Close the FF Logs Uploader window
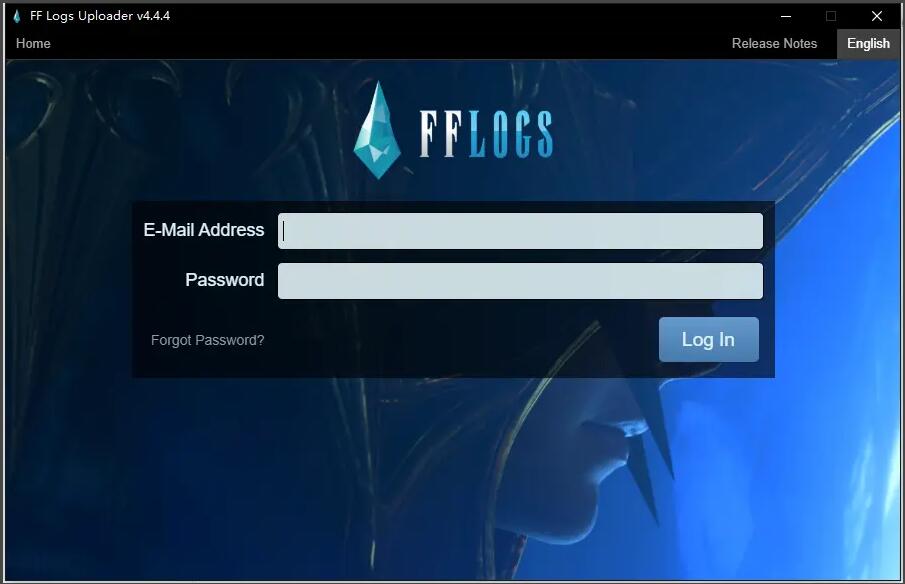Image resolution: width=905 pixels, height=584 pixels. pos(876,16)
